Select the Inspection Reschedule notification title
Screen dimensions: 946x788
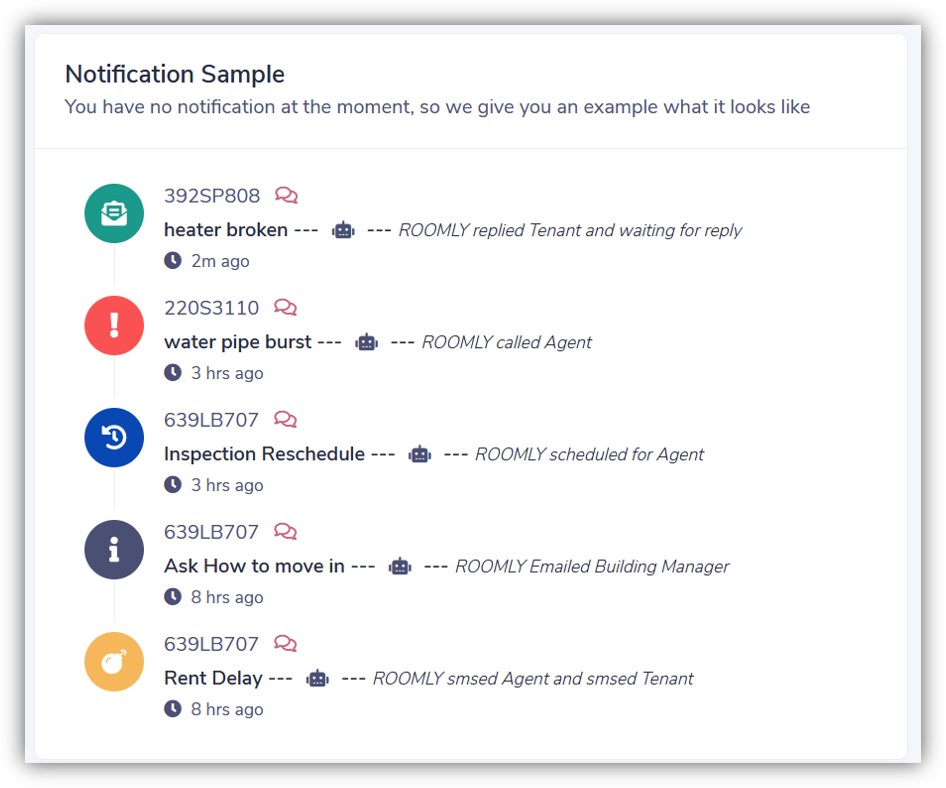[x=264, y=454]
